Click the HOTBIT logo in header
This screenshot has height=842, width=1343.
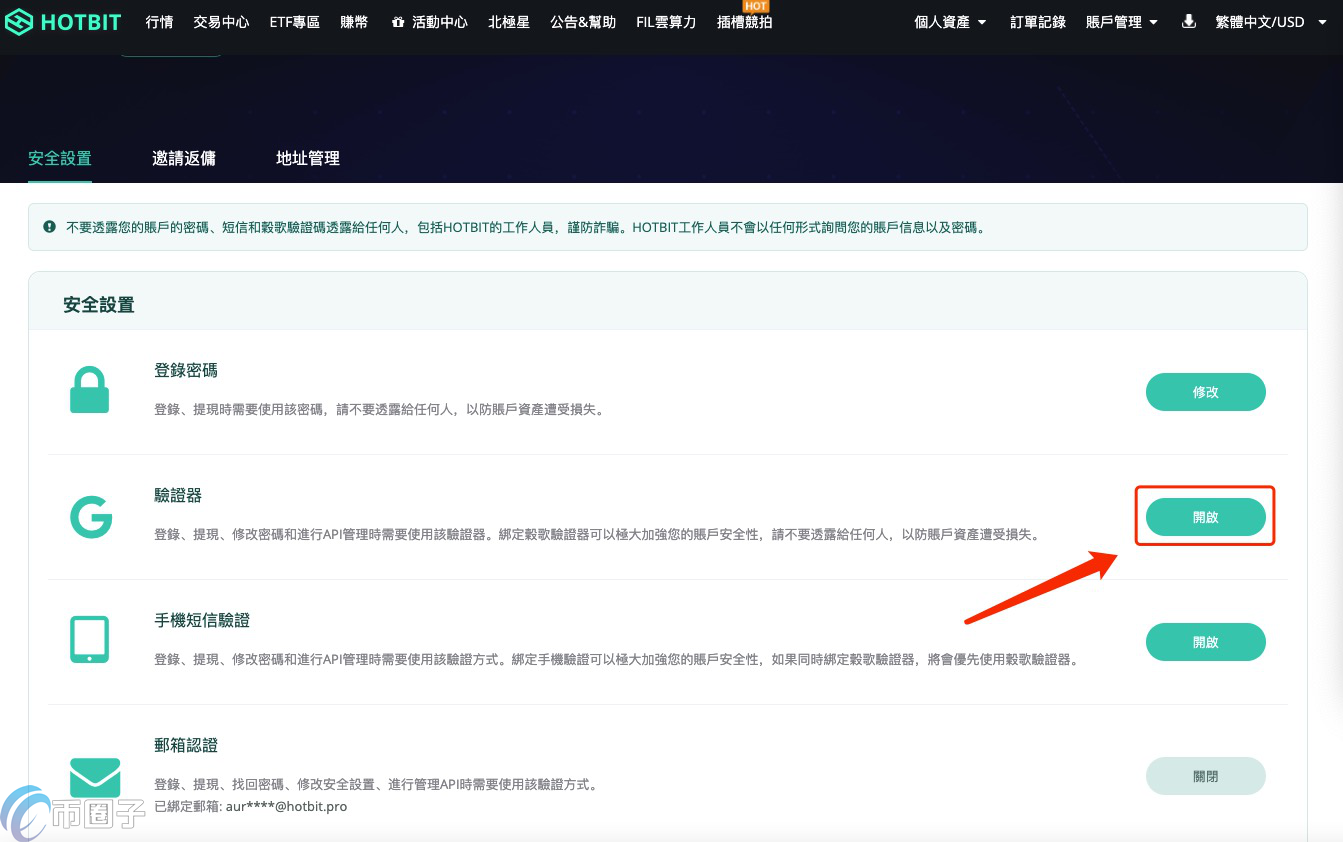point(63,22)
